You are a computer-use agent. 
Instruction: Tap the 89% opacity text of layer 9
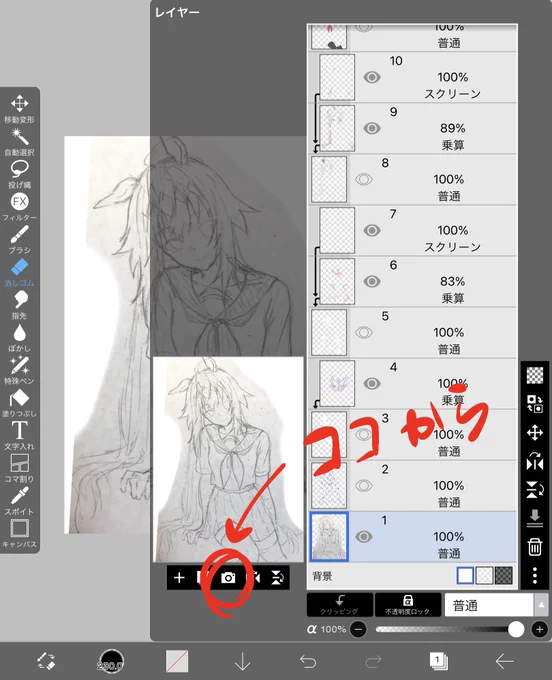pos(452,128)
